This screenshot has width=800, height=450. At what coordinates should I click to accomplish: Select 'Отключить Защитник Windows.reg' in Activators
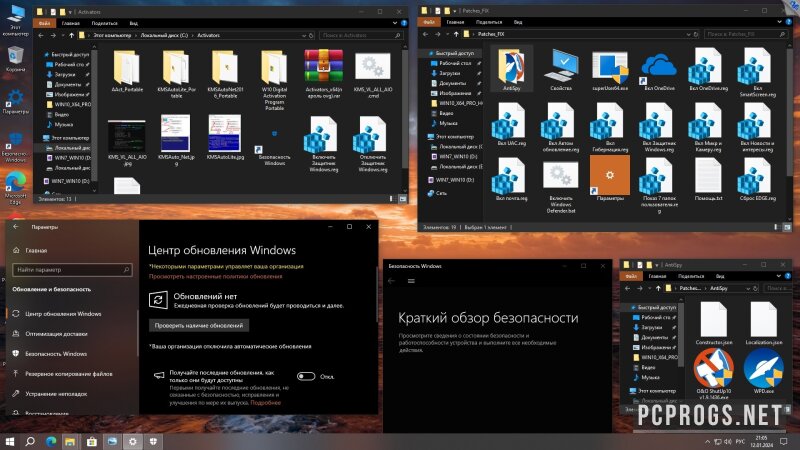tap(373, 144)
